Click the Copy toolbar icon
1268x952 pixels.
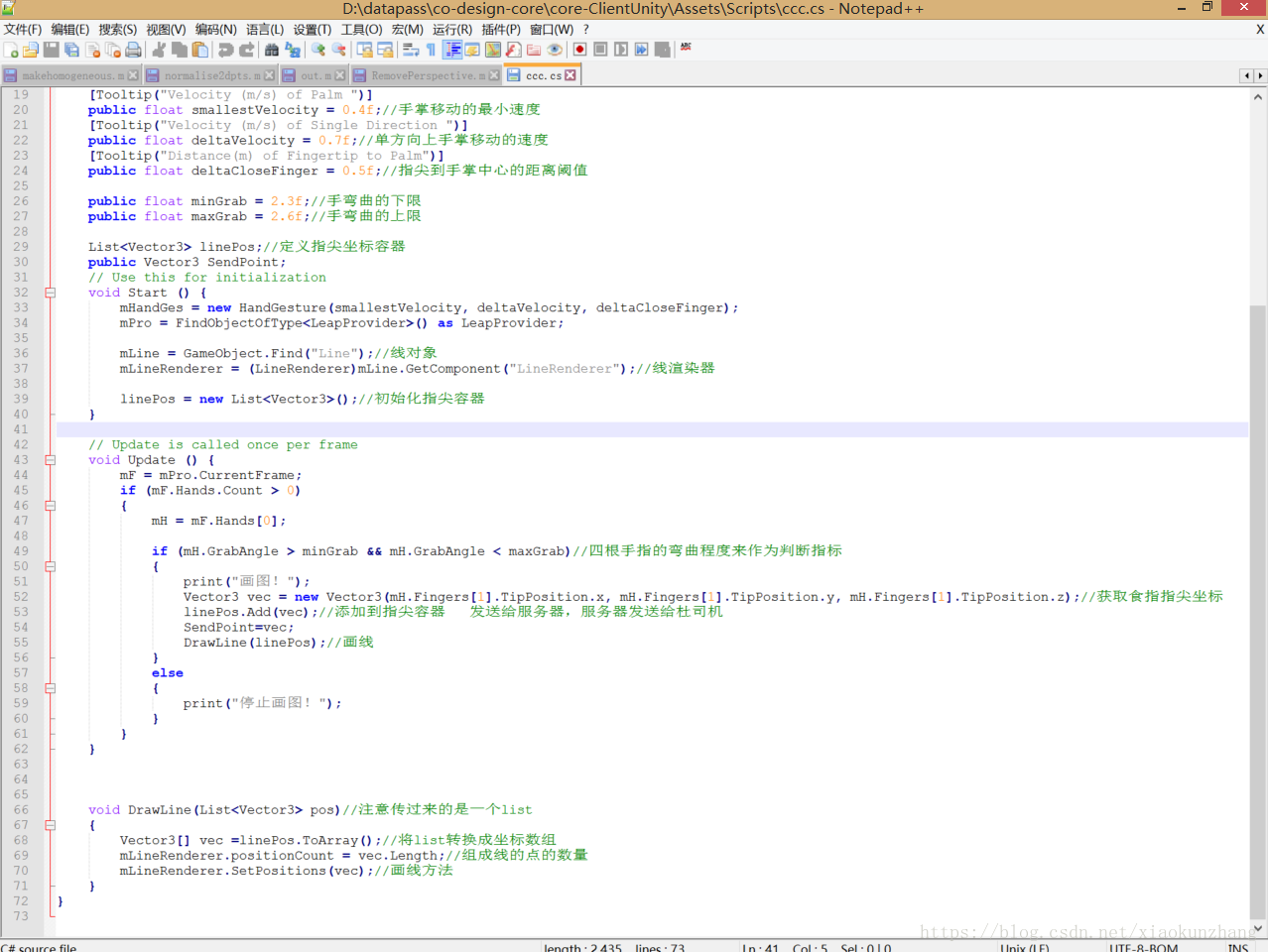(x=180, y=50)
